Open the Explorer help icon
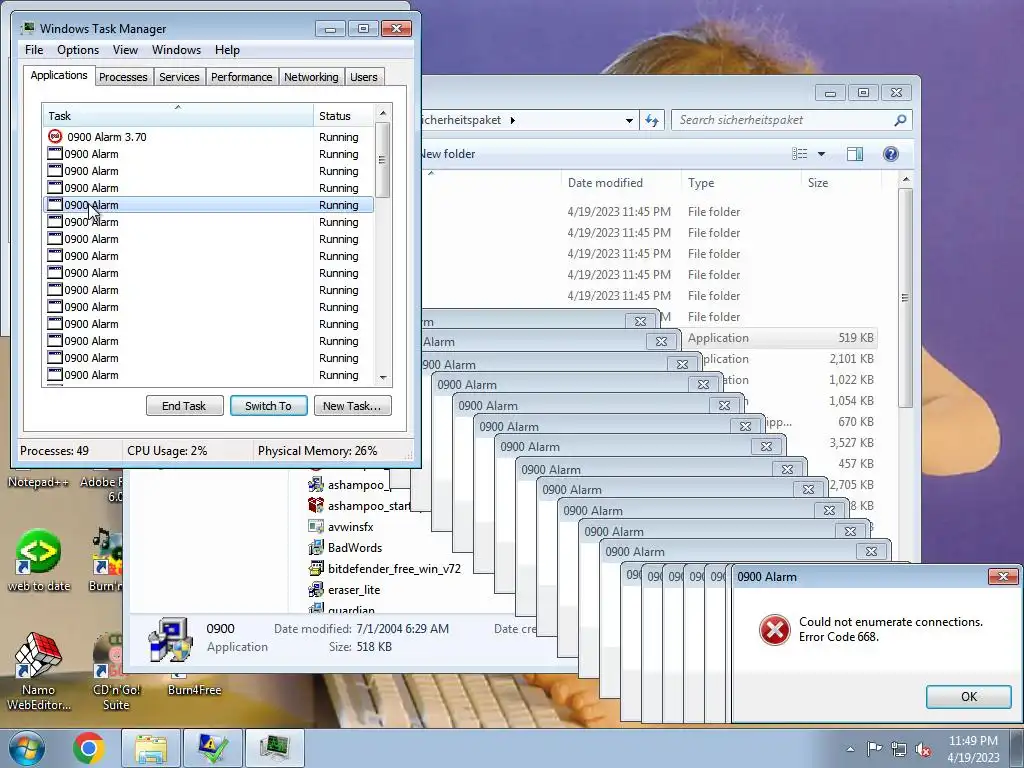This screenshot has height=768, width=1024. click(891, 154)
